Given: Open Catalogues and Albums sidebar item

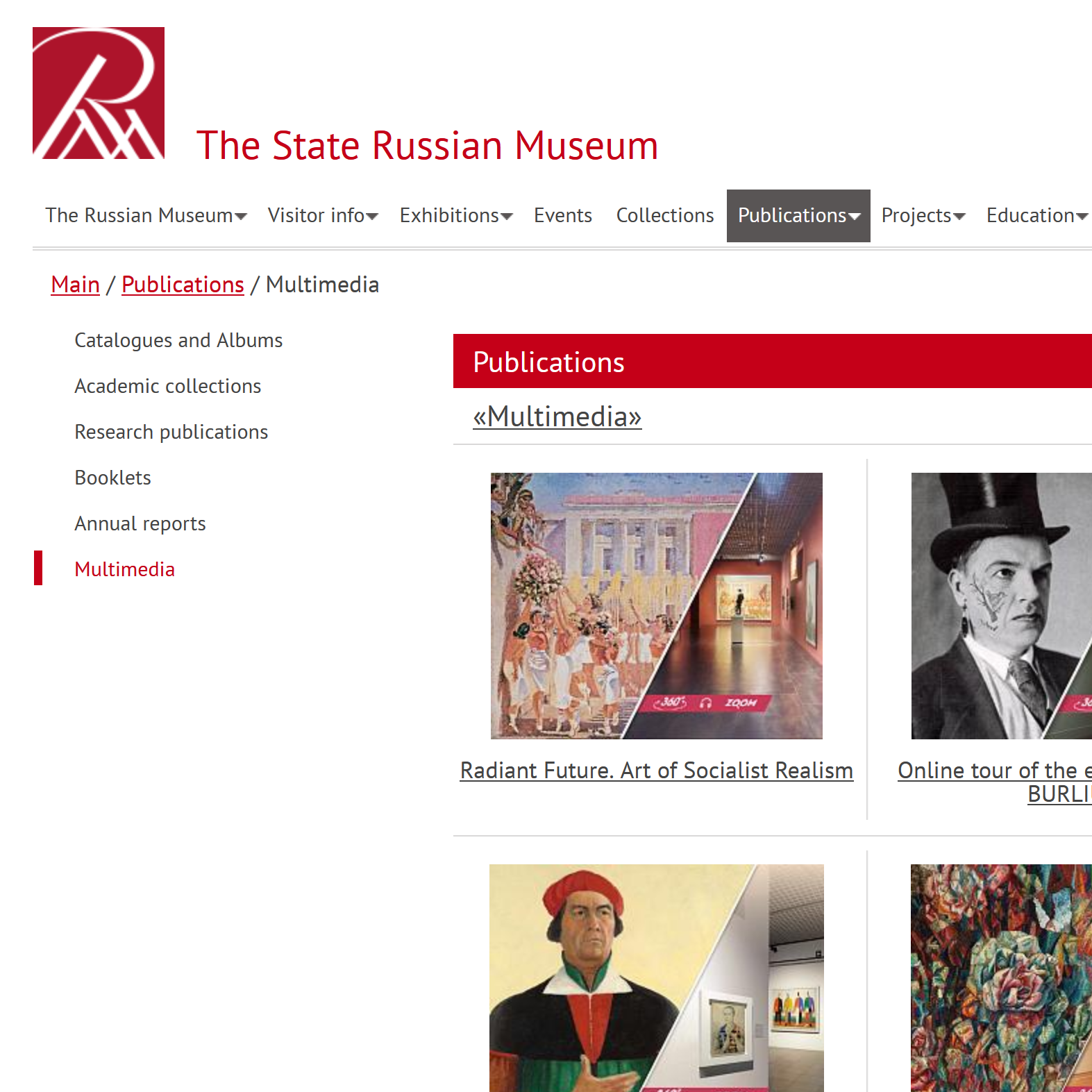Looking at the screenshot, I should coord(178,340).
